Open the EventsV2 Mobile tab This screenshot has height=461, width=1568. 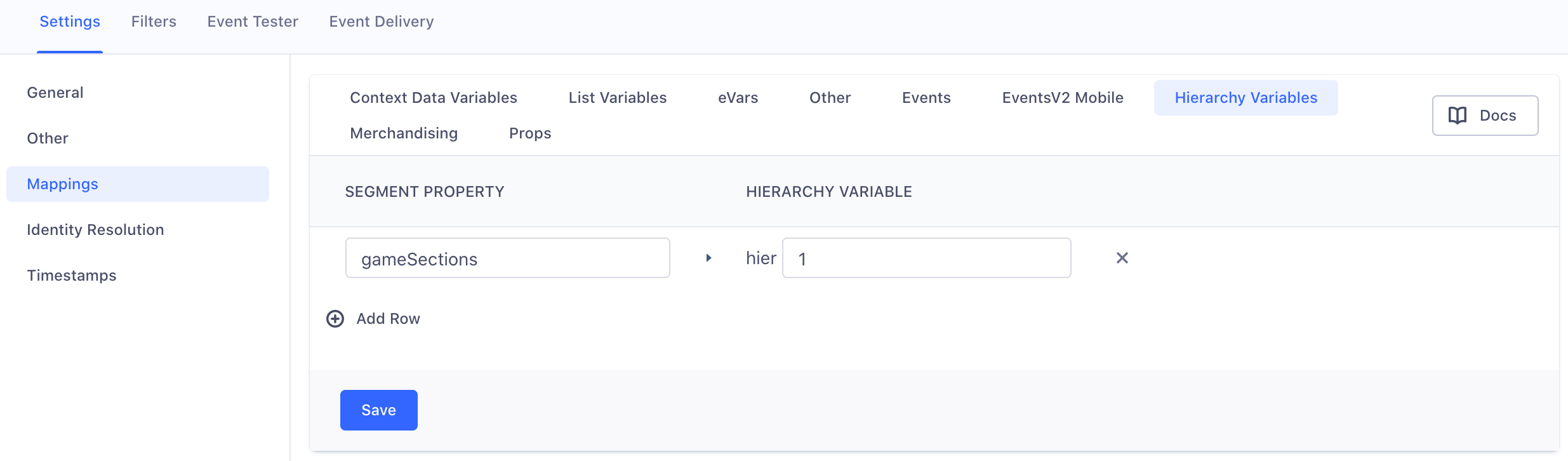pos(1063,97)
